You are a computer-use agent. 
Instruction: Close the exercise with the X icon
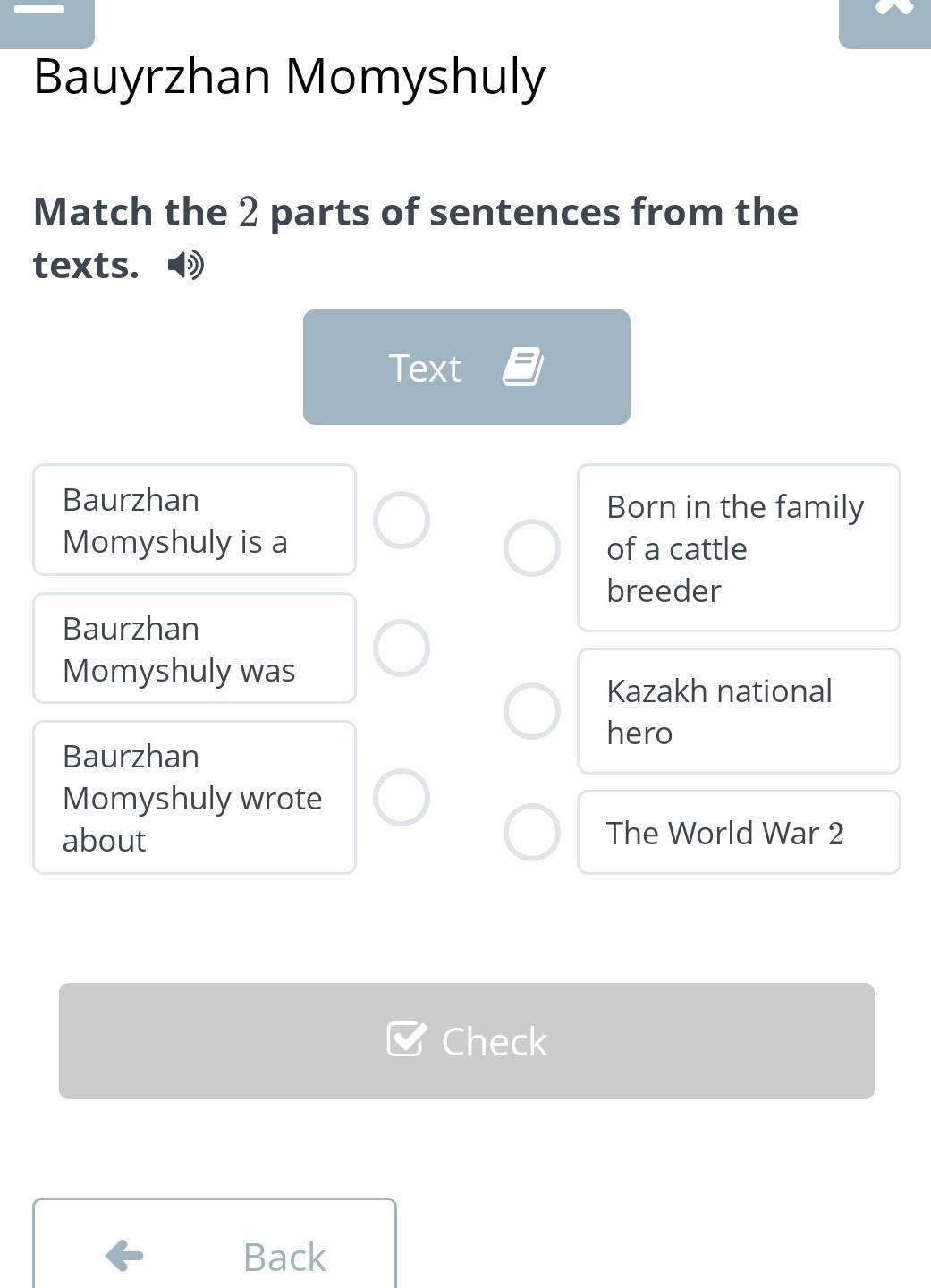[x=893, y=7]
